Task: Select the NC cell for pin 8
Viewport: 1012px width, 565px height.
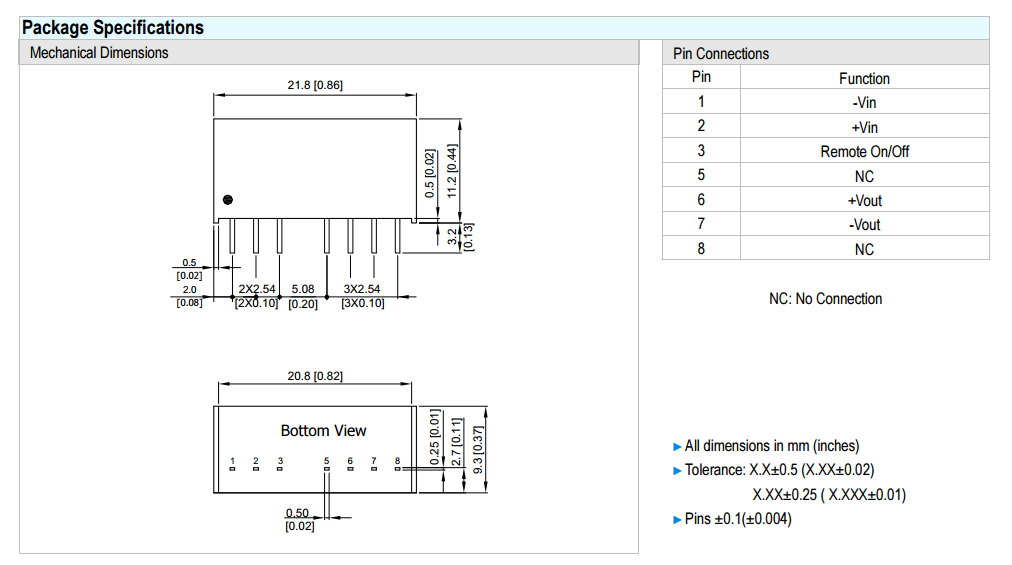Action: click(x=864, y=249)
